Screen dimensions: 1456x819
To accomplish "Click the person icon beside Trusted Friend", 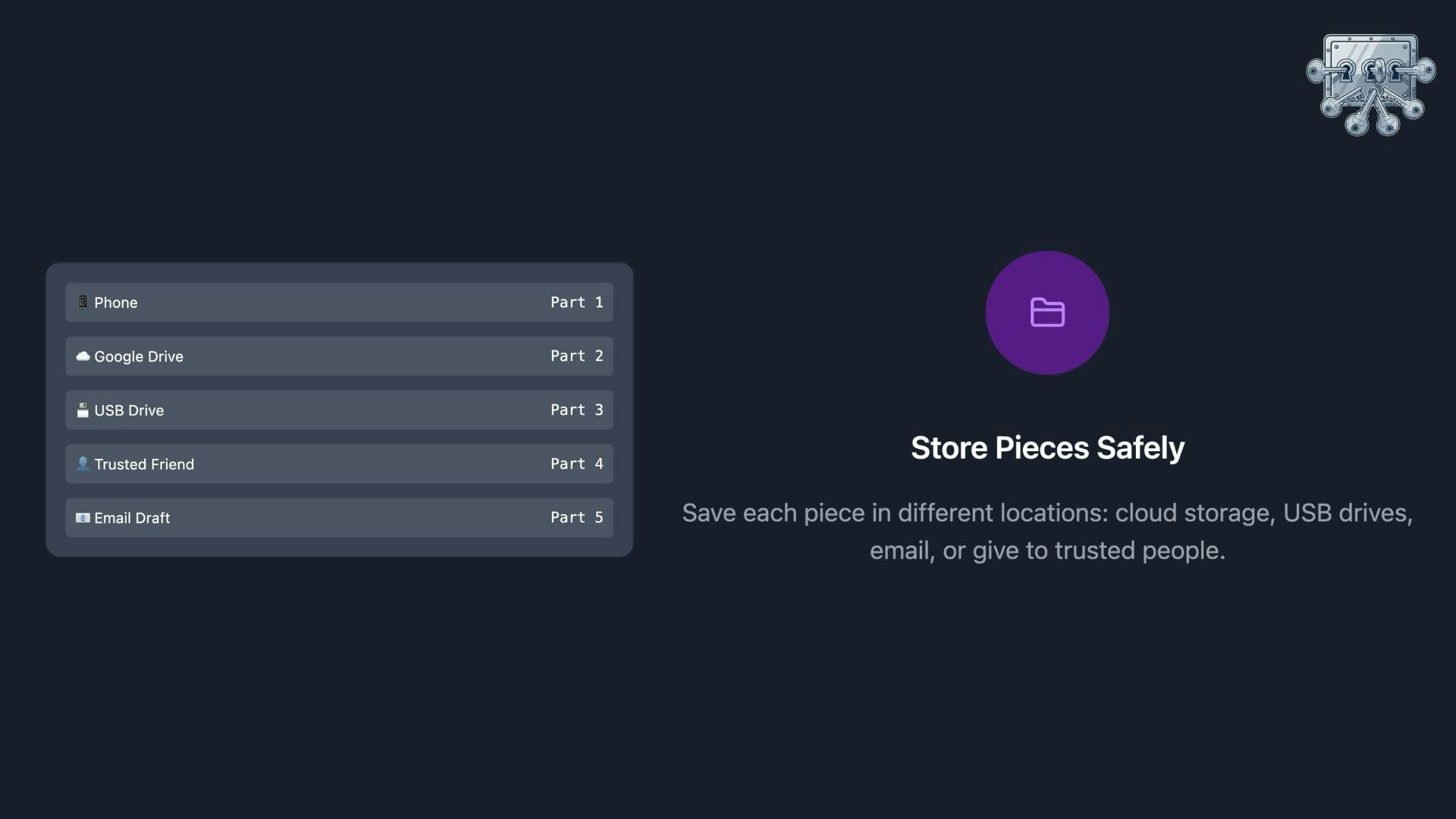I will 83,463.
